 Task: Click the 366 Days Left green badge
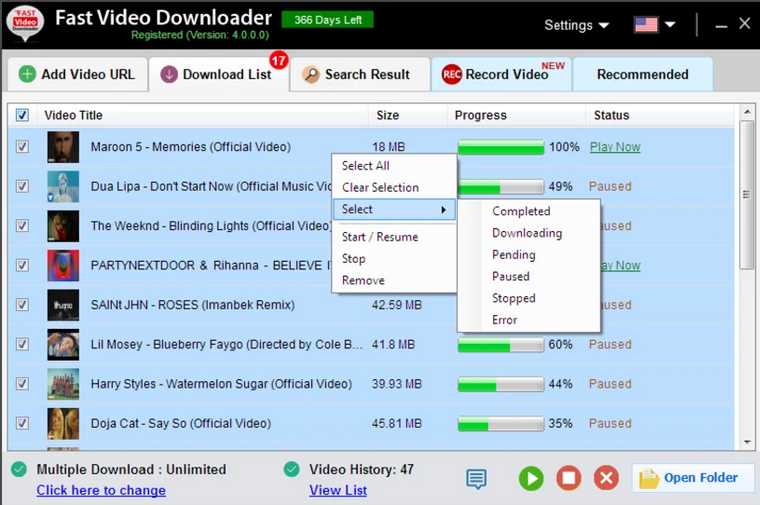[x=328, y=20]
